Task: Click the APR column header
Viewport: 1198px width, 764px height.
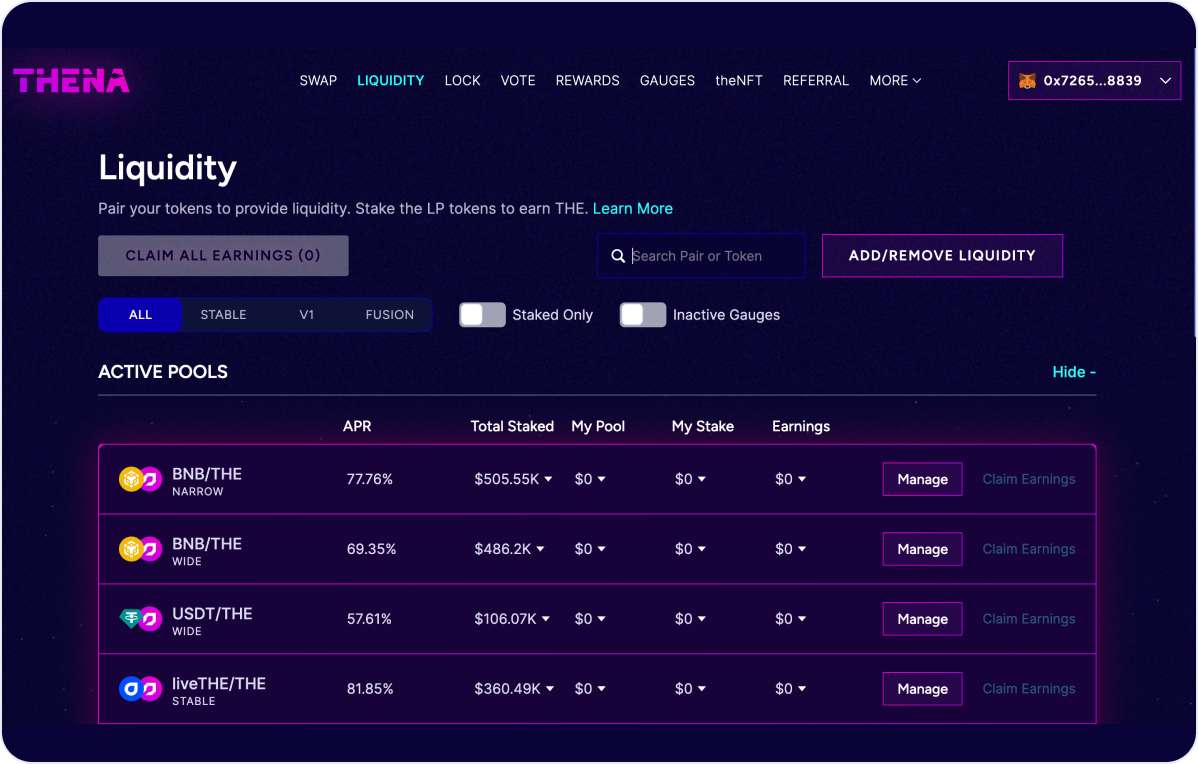Action: pyautogui.click(x=357, y=426)
